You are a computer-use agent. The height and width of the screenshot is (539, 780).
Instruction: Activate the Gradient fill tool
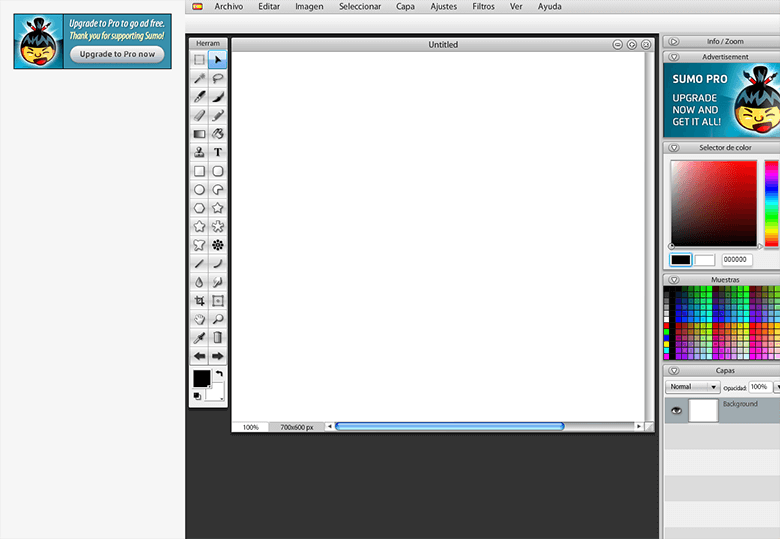199,134
